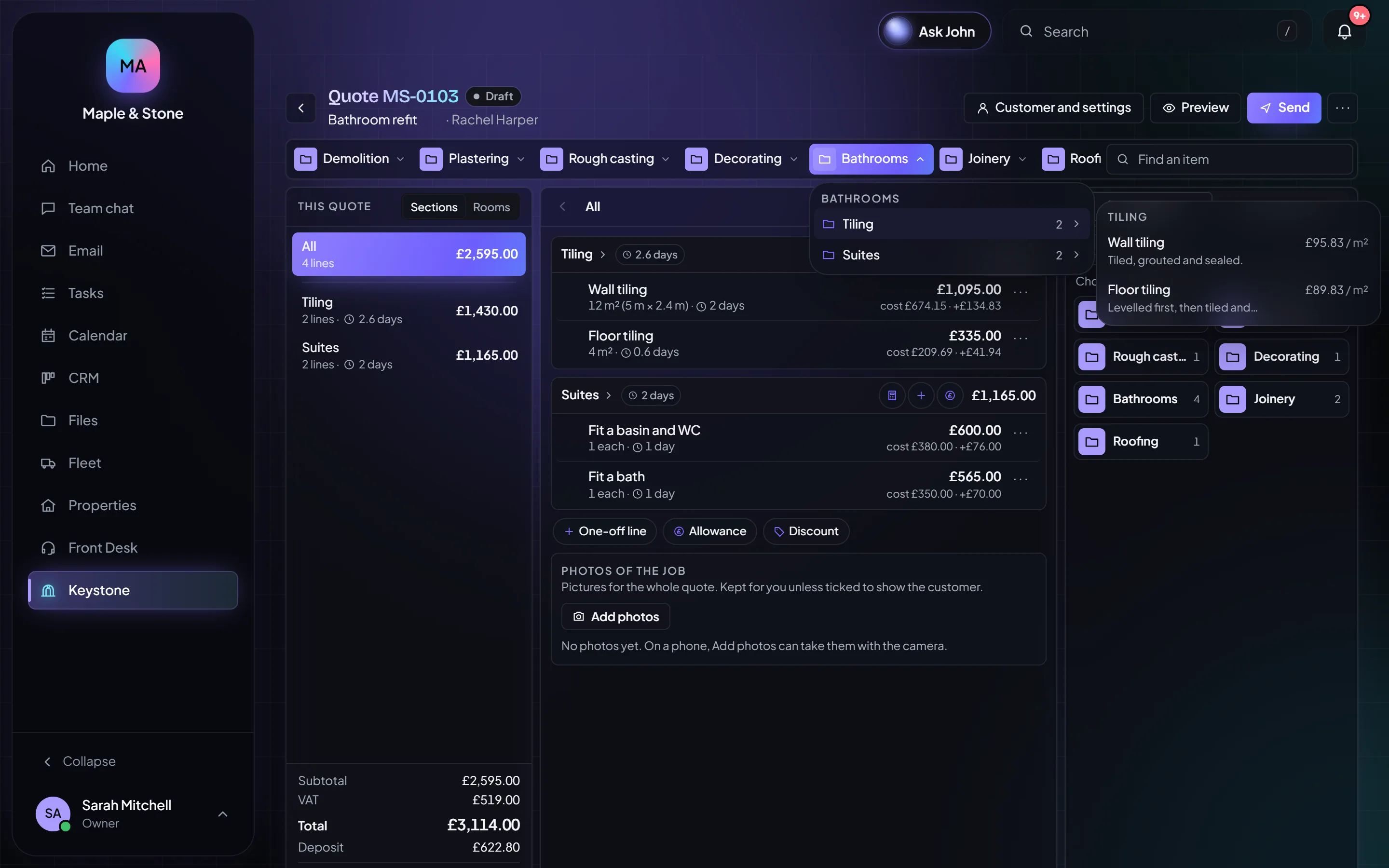The image size is (1389, 868).
Task: Add a One-off line
Action: click(x=604, y=531)
